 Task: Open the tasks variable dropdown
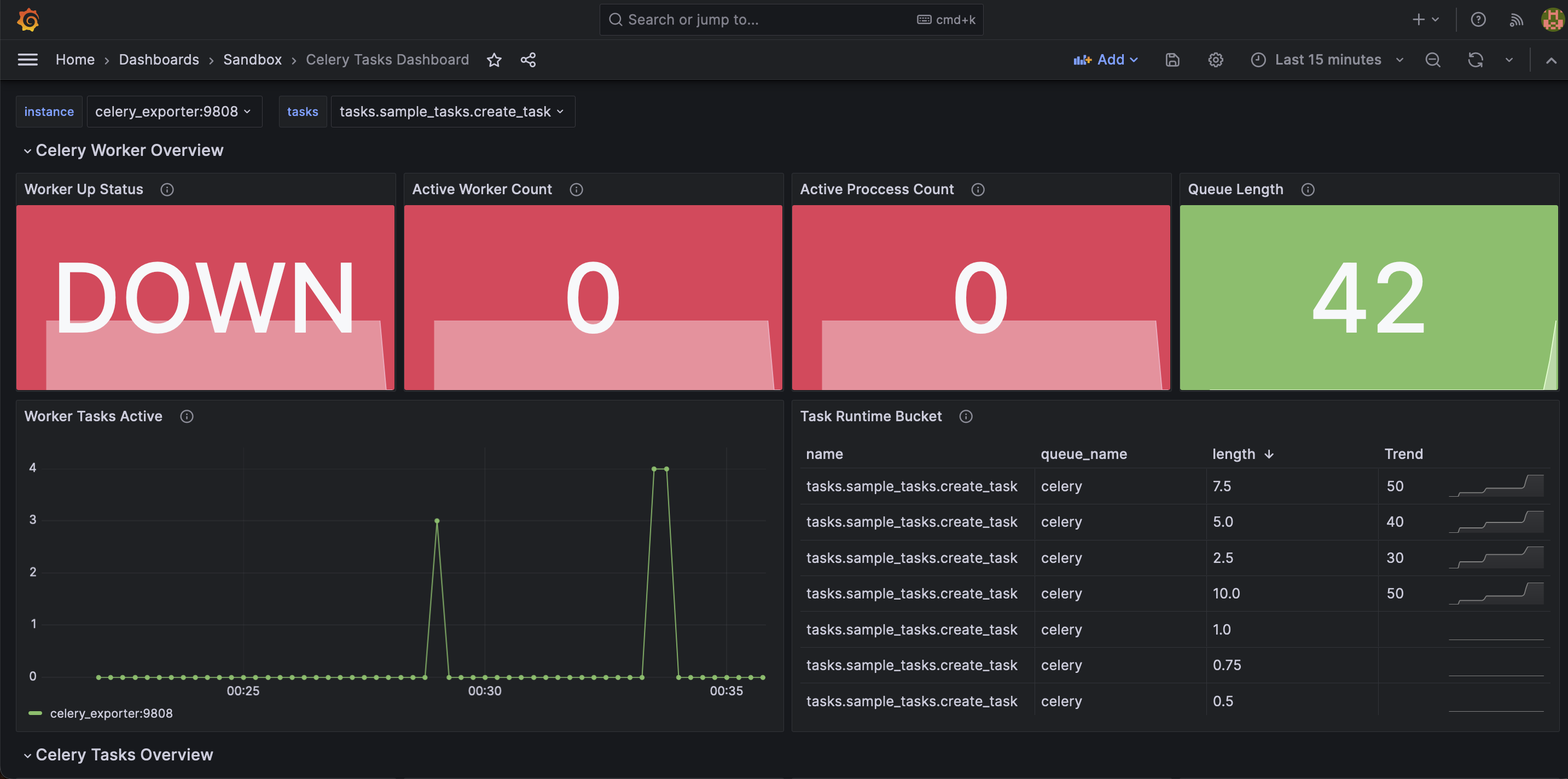click(x=452, y=112)
